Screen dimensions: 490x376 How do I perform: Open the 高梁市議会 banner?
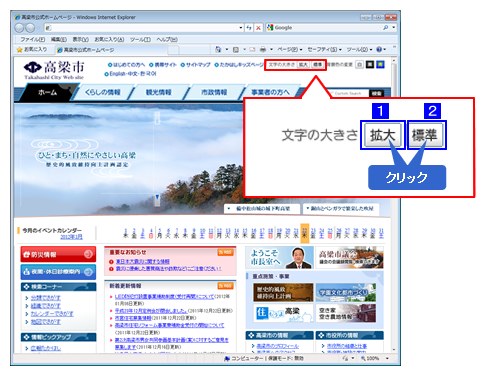pyautogui.click(x=350, y=258)
